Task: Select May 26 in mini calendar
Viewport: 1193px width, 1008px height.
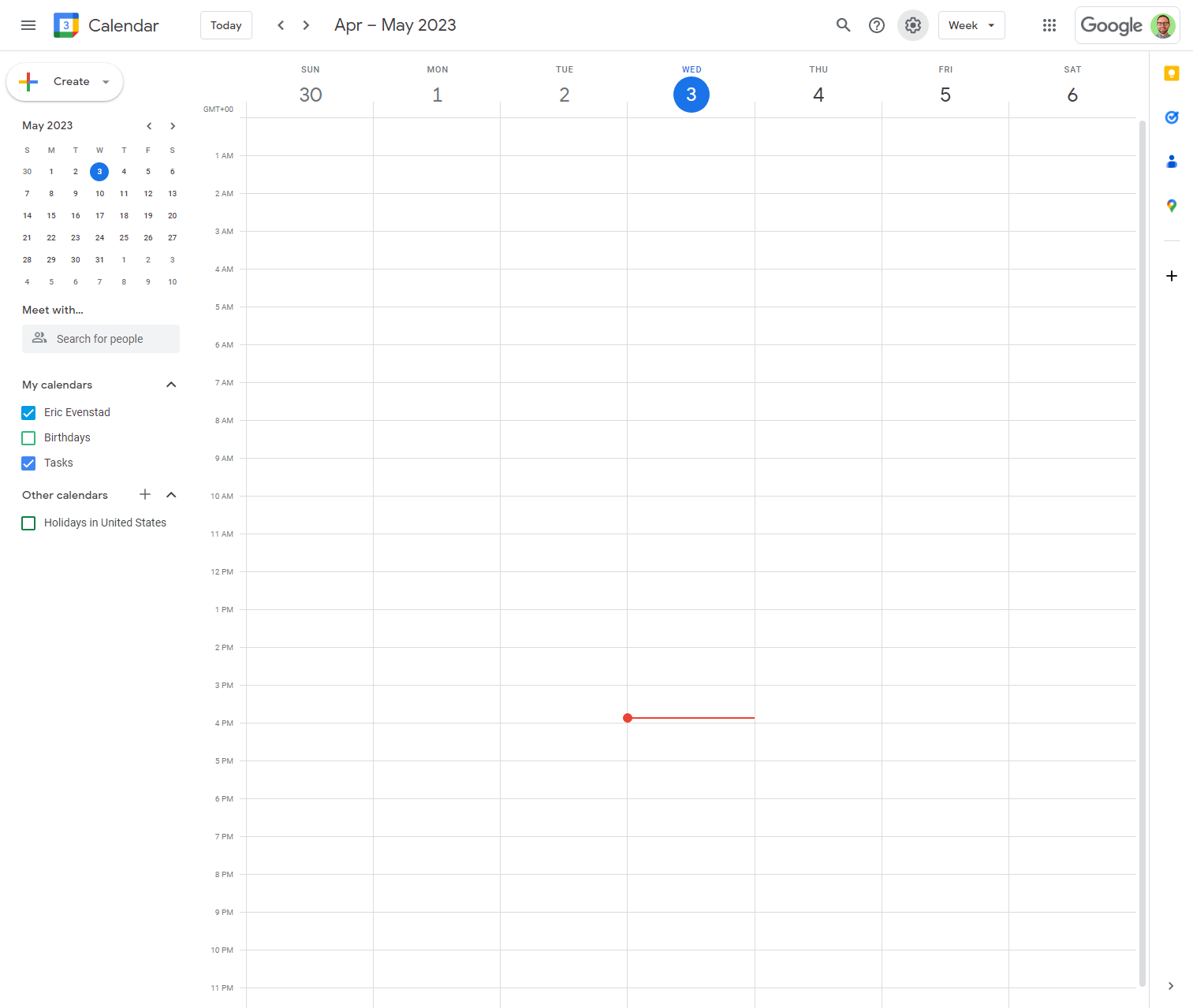Action: 148,238
